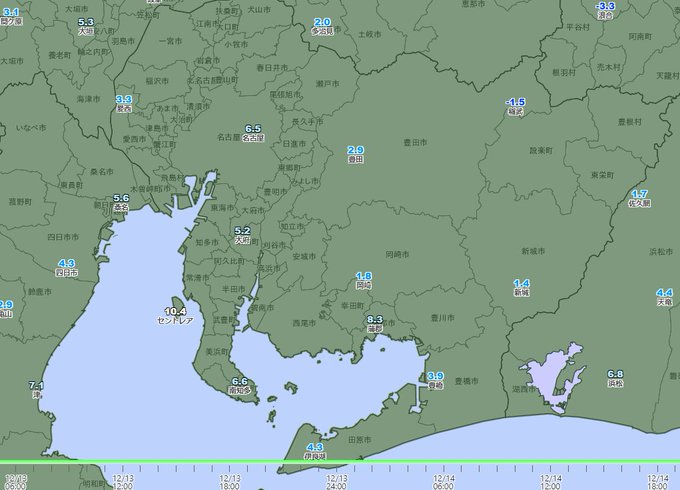Viewport: 680px width, 490px height.
Task: Select the 売木村 village label
Action: (609, 67)
